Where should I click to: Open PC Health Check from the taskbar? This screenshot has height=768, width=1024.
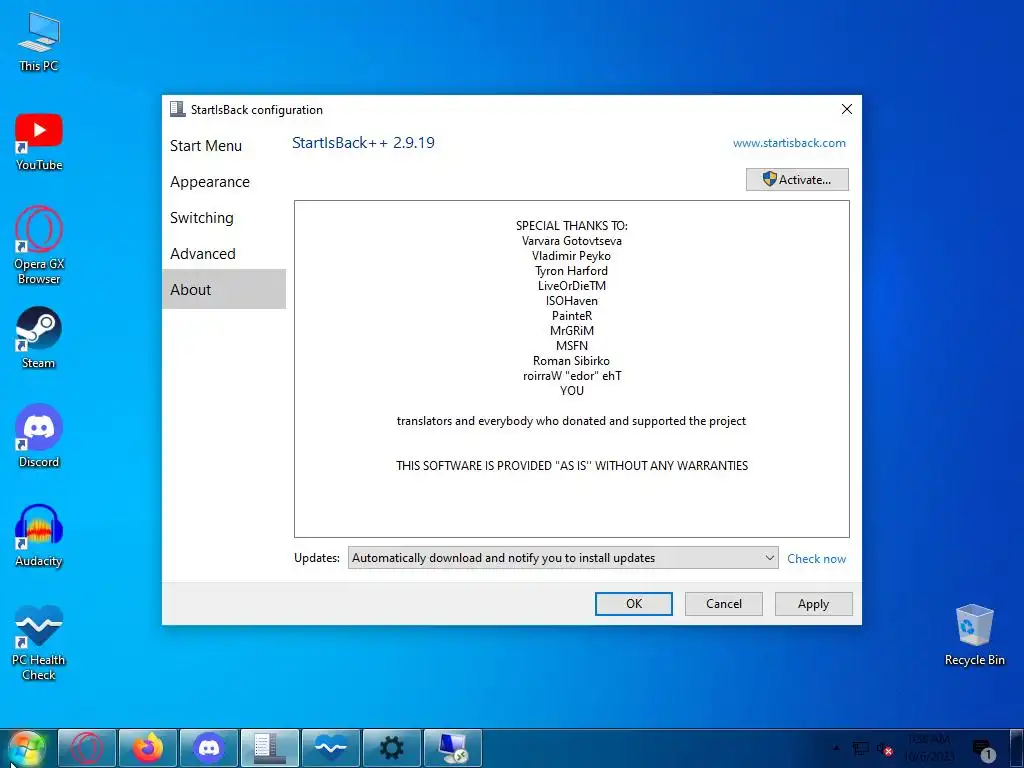[x=330, y=748]
